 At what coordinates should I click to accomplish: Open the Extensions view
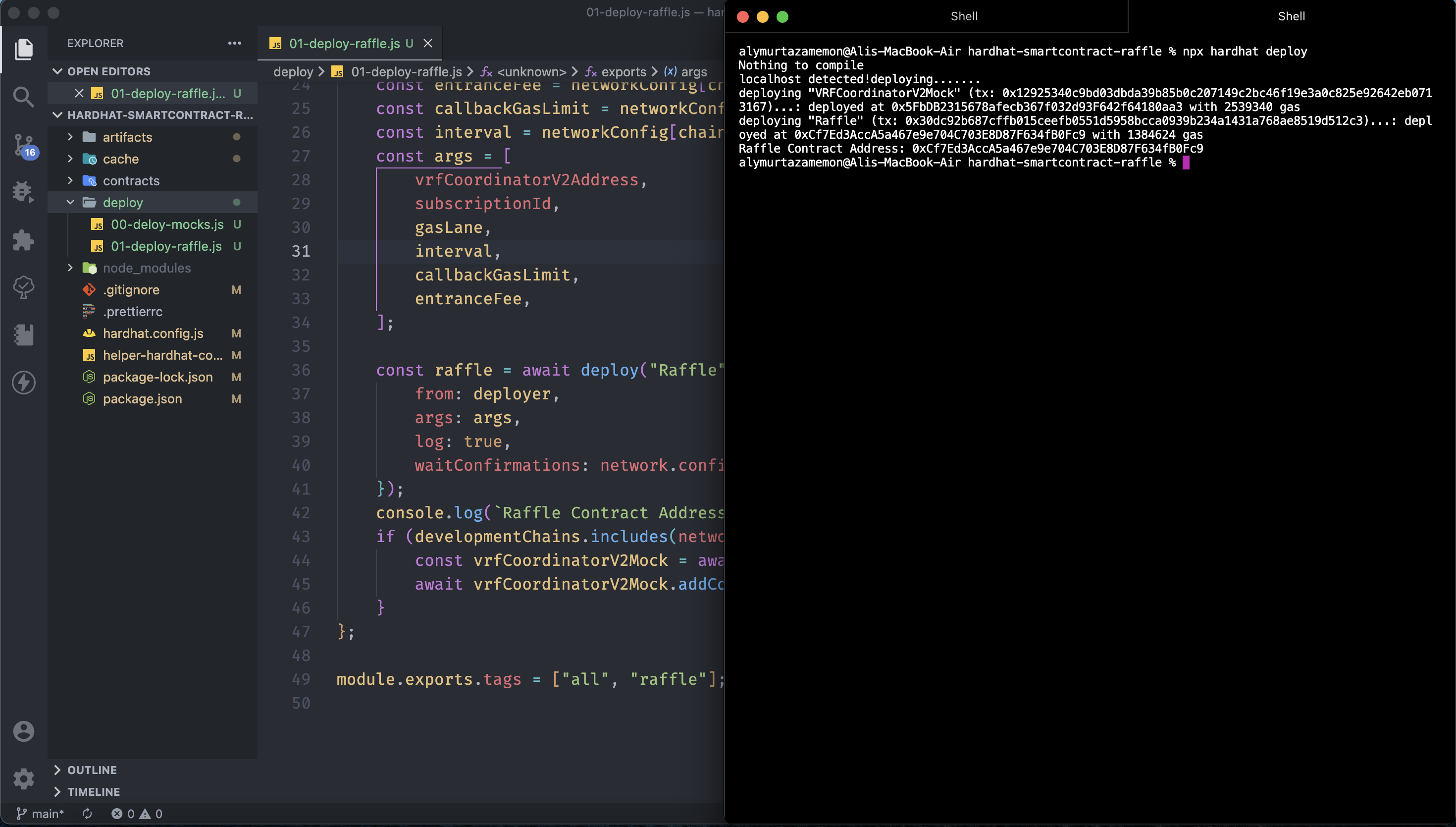pos(23,240)
